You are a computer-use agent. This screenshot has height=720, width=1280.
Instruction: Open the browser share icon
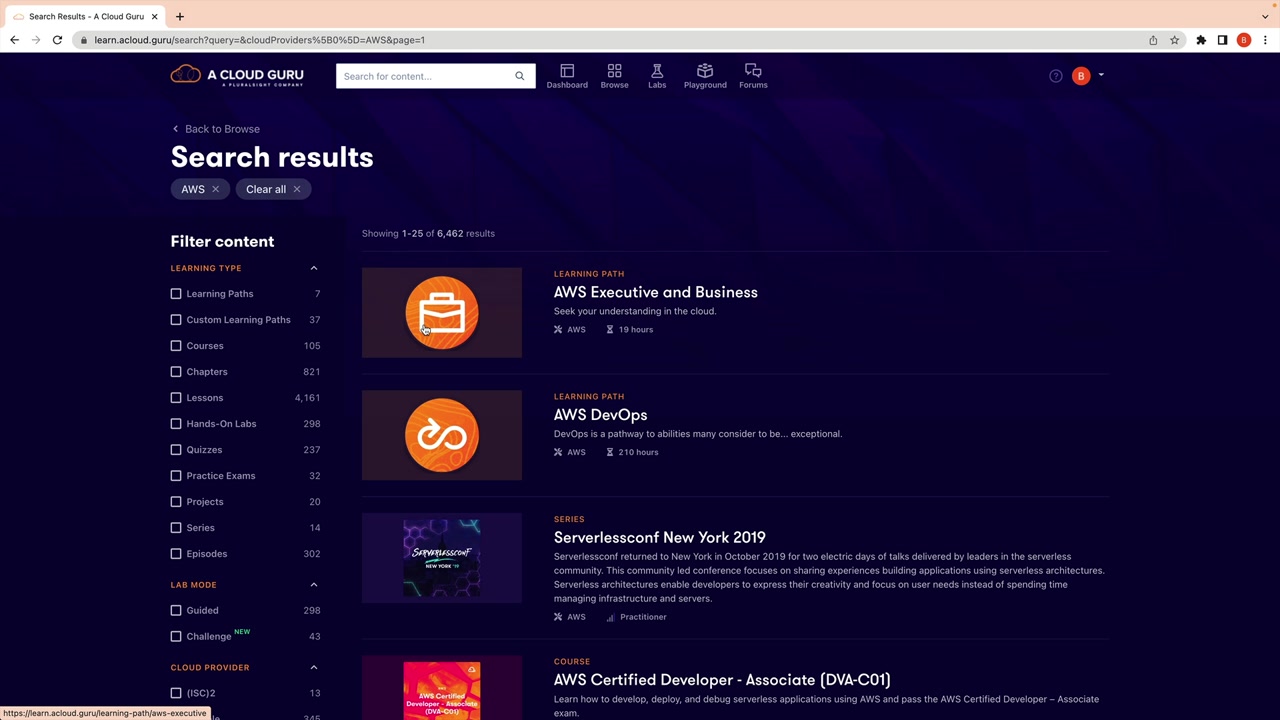coord(1153,40)
